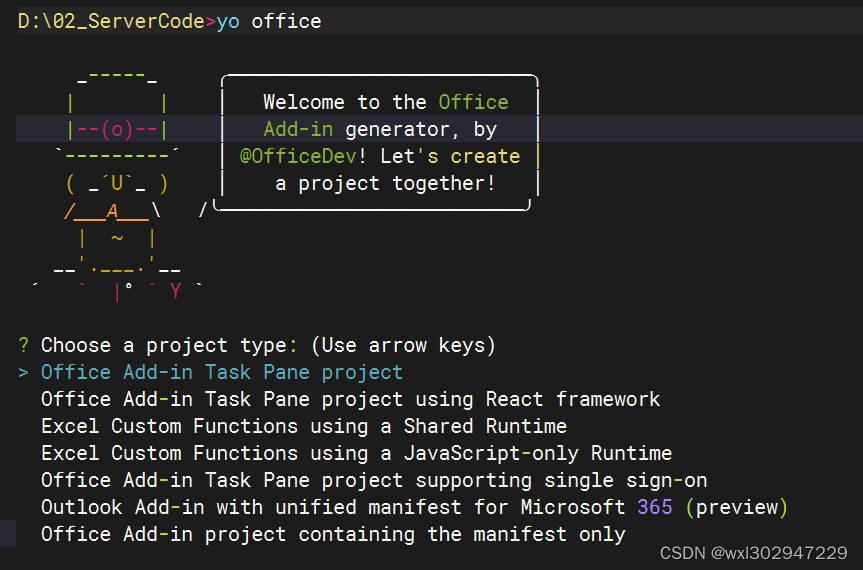Click the '>' selection pointer beside Task Pane
Image resolution: width=863 pixels, height=570 pixels.
(23, 372)
